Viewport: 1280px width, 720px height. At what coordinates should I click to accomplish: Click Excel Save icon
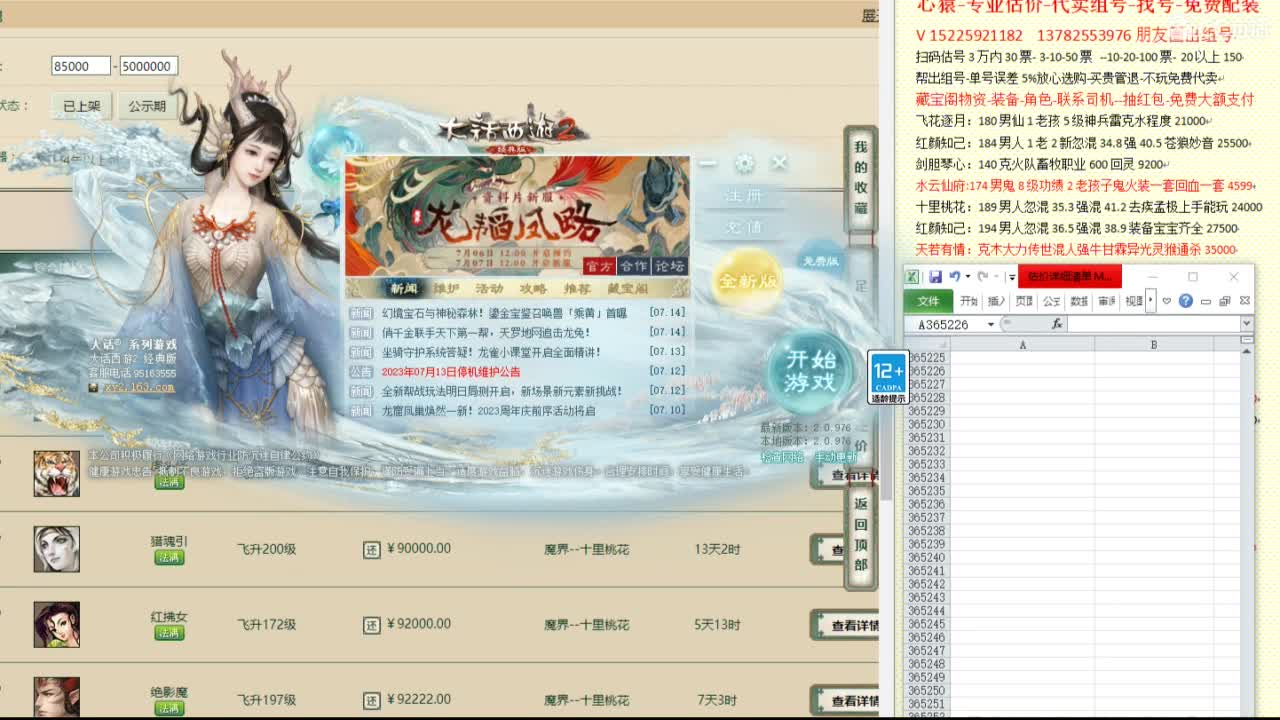click(935, 276)
